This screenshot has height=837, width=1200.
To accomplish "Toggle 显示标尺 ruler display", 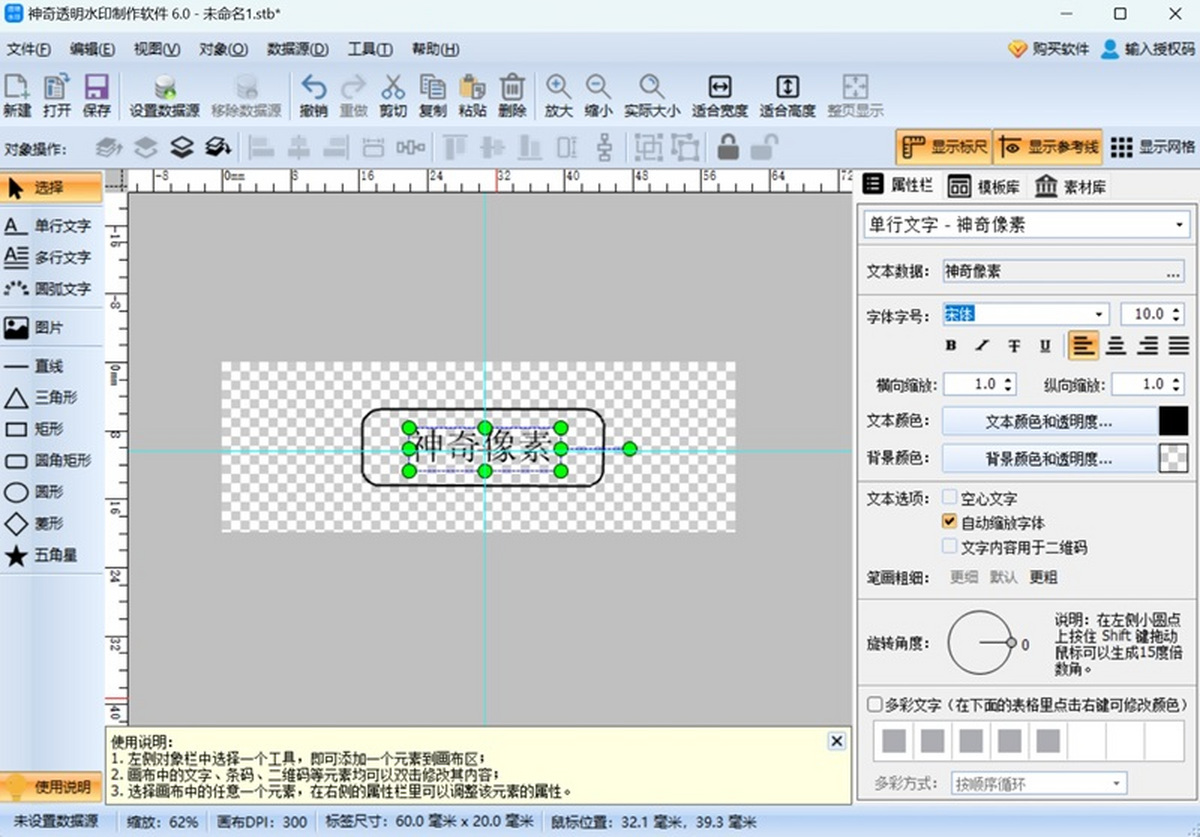I will point(943,147).
